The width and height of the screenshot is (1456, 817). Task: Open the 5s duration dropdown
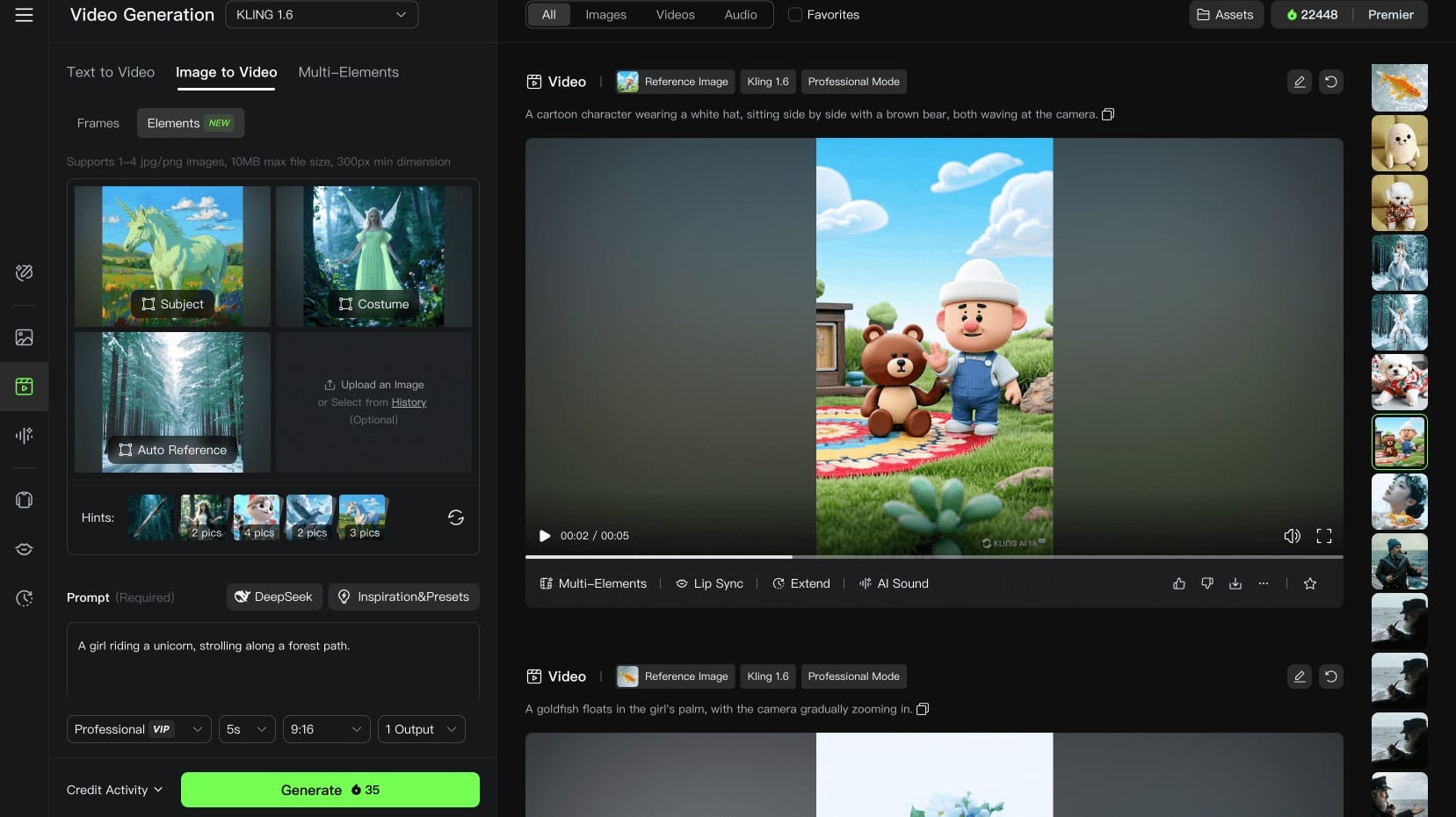(x=247, y=729)
